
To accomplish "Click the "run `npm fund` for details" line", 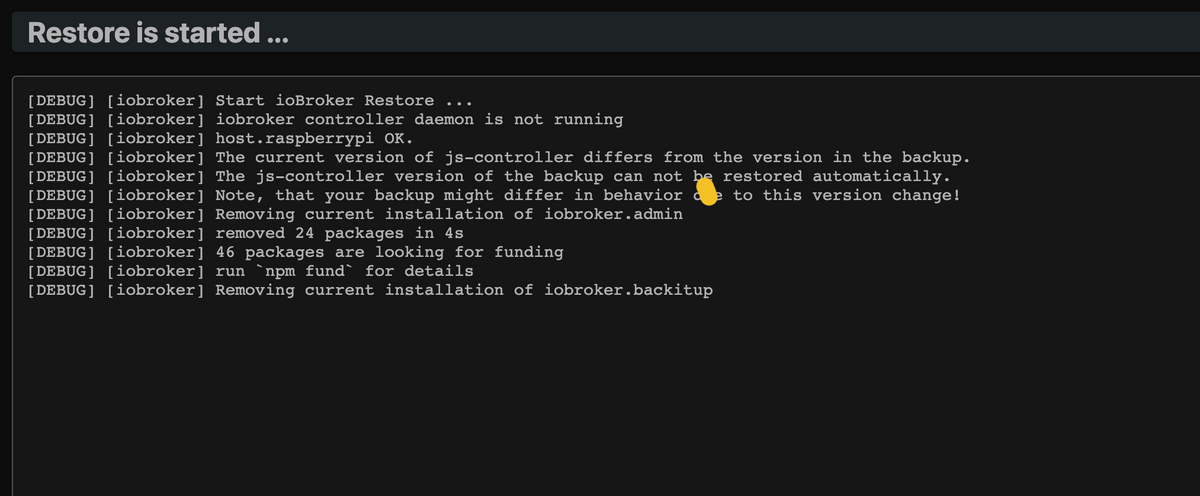I will pyautogui.click(x=344, y=271).
